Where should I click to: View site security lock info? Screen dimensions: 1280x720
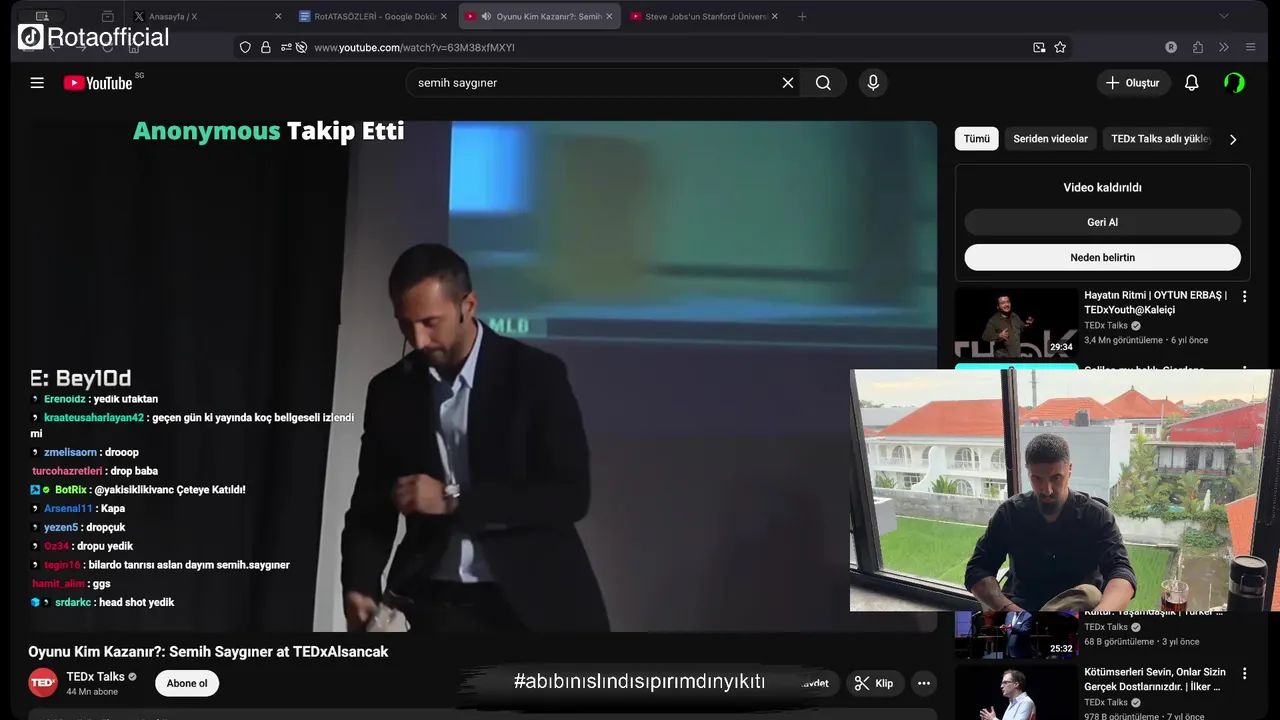pos(266,47)
